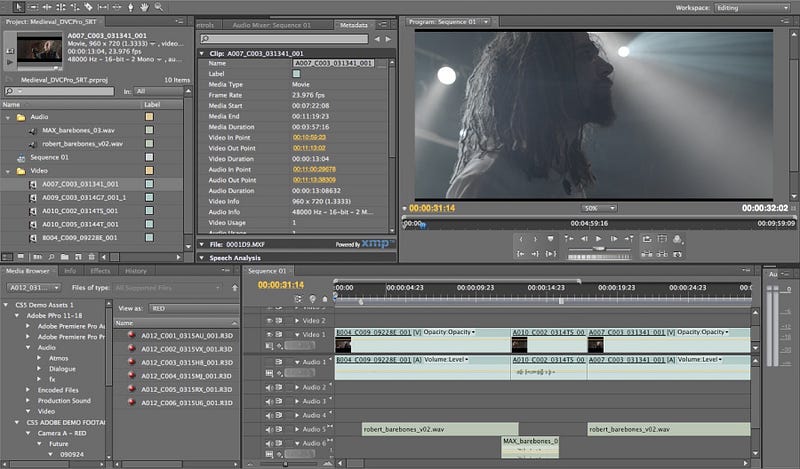Click the Set Out Point button
Viewport: 800px width, 469px height.
tap(535, 239)
